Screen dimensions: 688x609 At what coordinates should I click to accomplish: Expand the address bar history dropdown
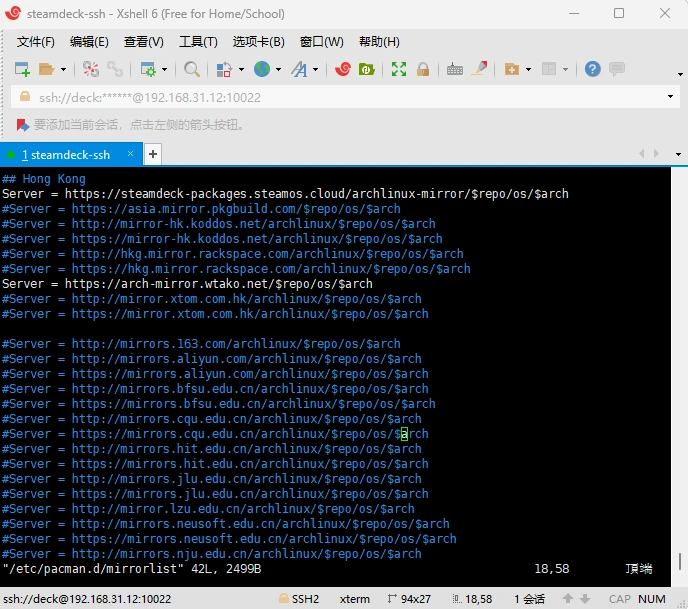coord(670,97)
